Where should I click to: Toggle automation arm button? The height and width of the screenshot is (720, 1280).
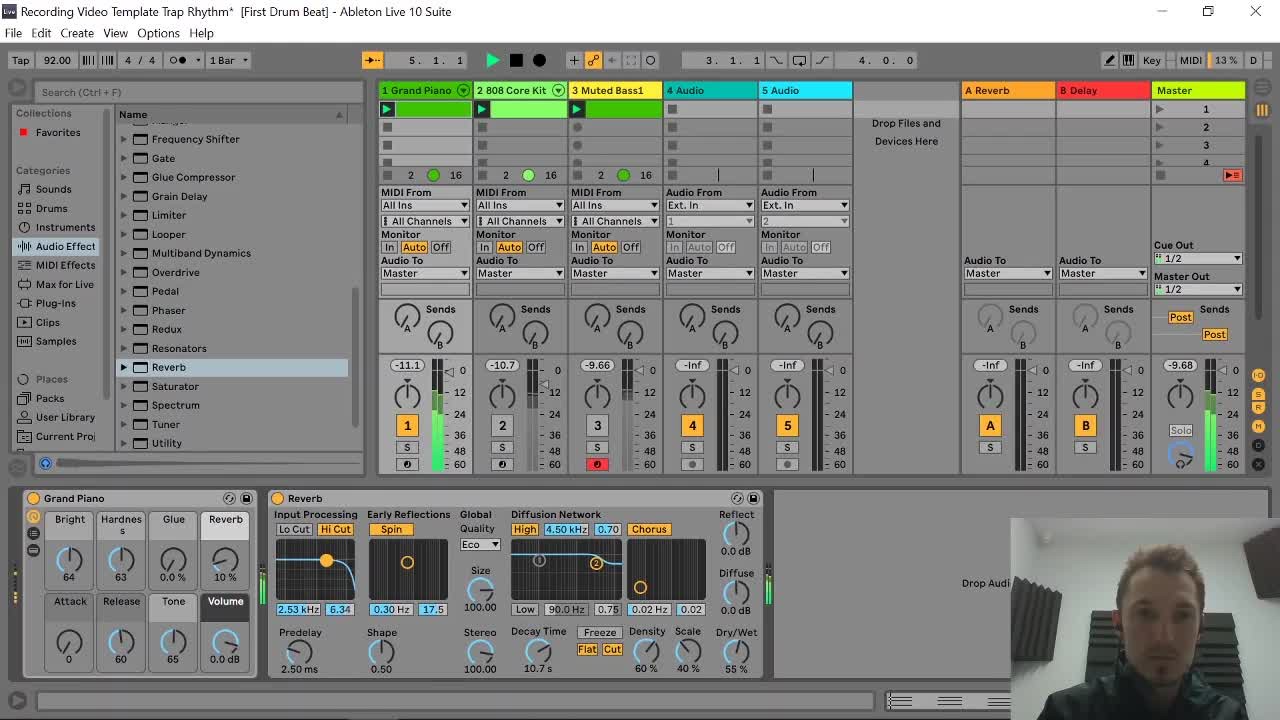(x=593, y=60)
